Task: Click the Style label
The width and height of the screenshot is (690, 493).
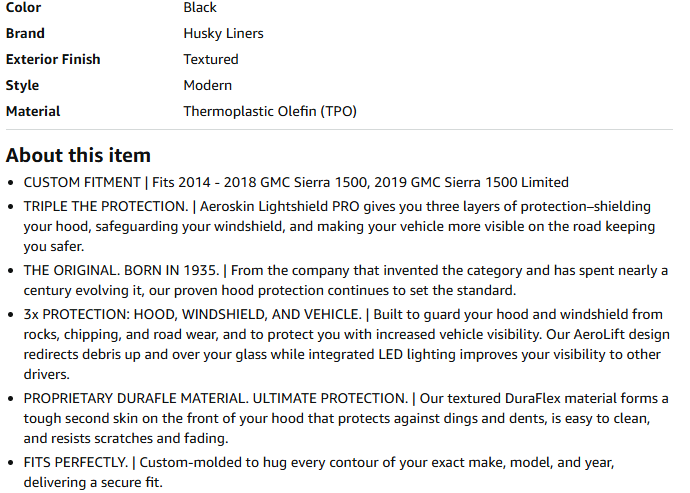Action: coord(22,85)
